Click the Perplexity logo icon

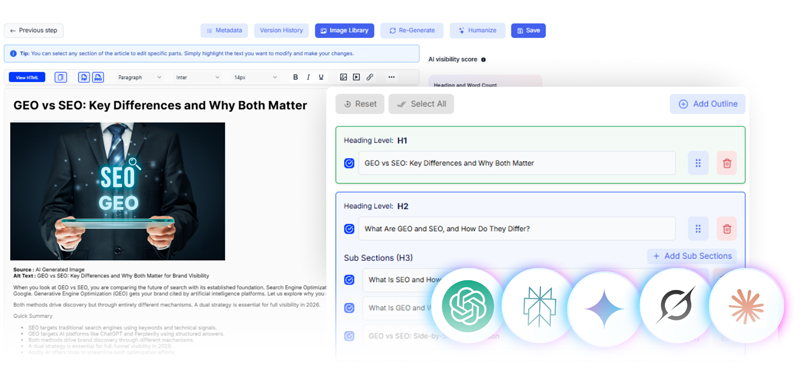pyautogui.click(x=539, y=307)
